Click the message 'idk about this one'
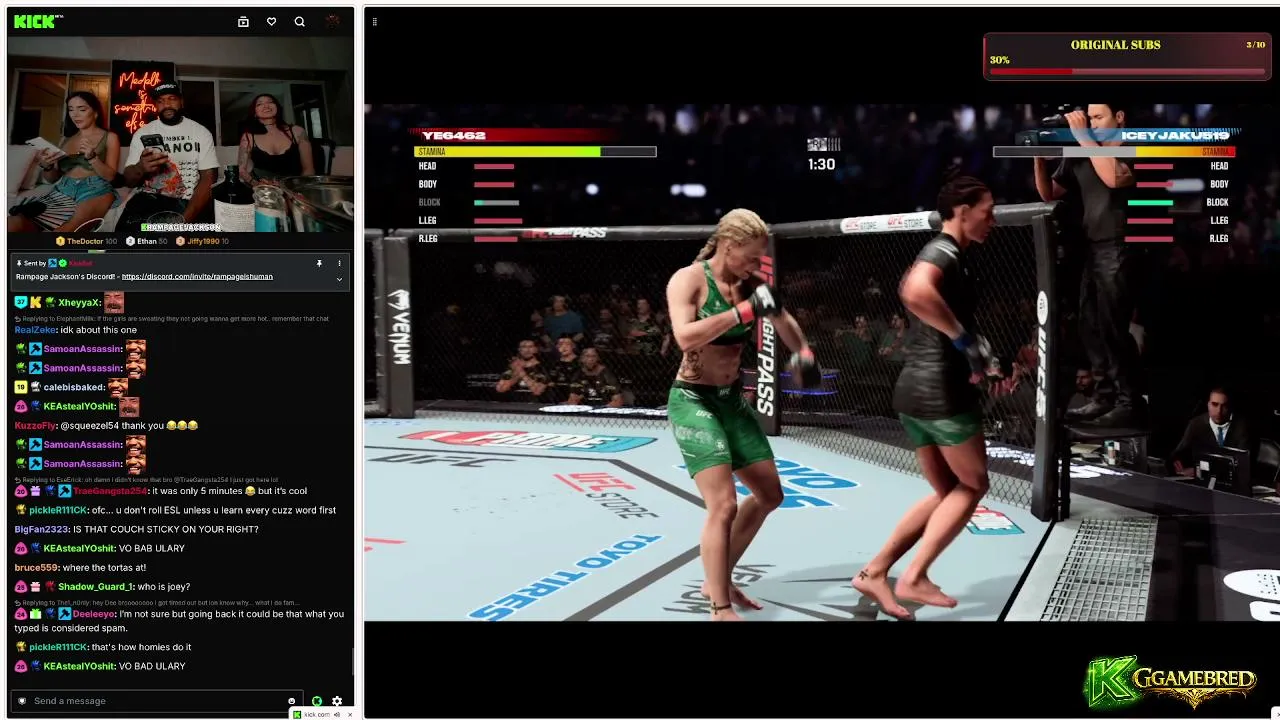The height and width of the screenshot is (720, 1280). click(x=99, y=330)
